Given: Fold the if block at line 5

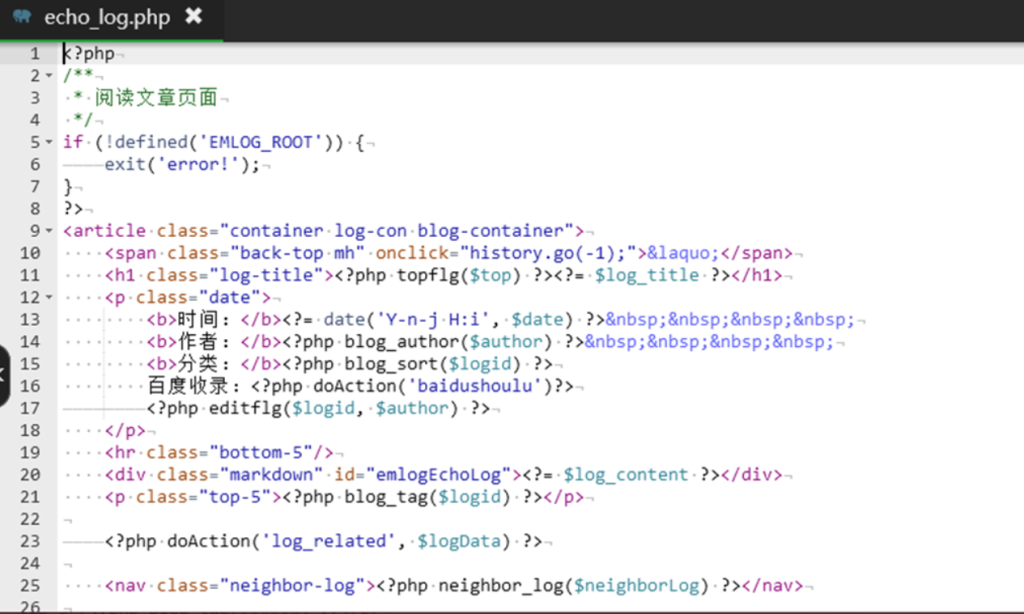Looking at the screenshot, I should (49, 142).
